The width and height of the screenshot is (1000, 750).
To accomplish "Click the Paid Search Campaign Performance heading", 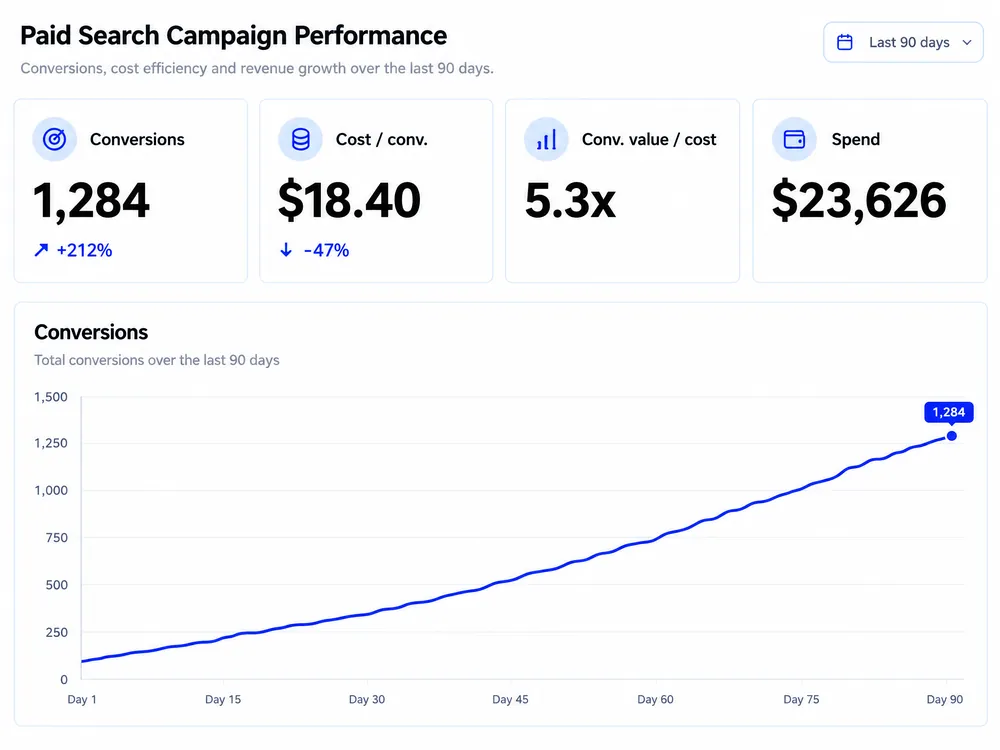I will pos(233,36).
